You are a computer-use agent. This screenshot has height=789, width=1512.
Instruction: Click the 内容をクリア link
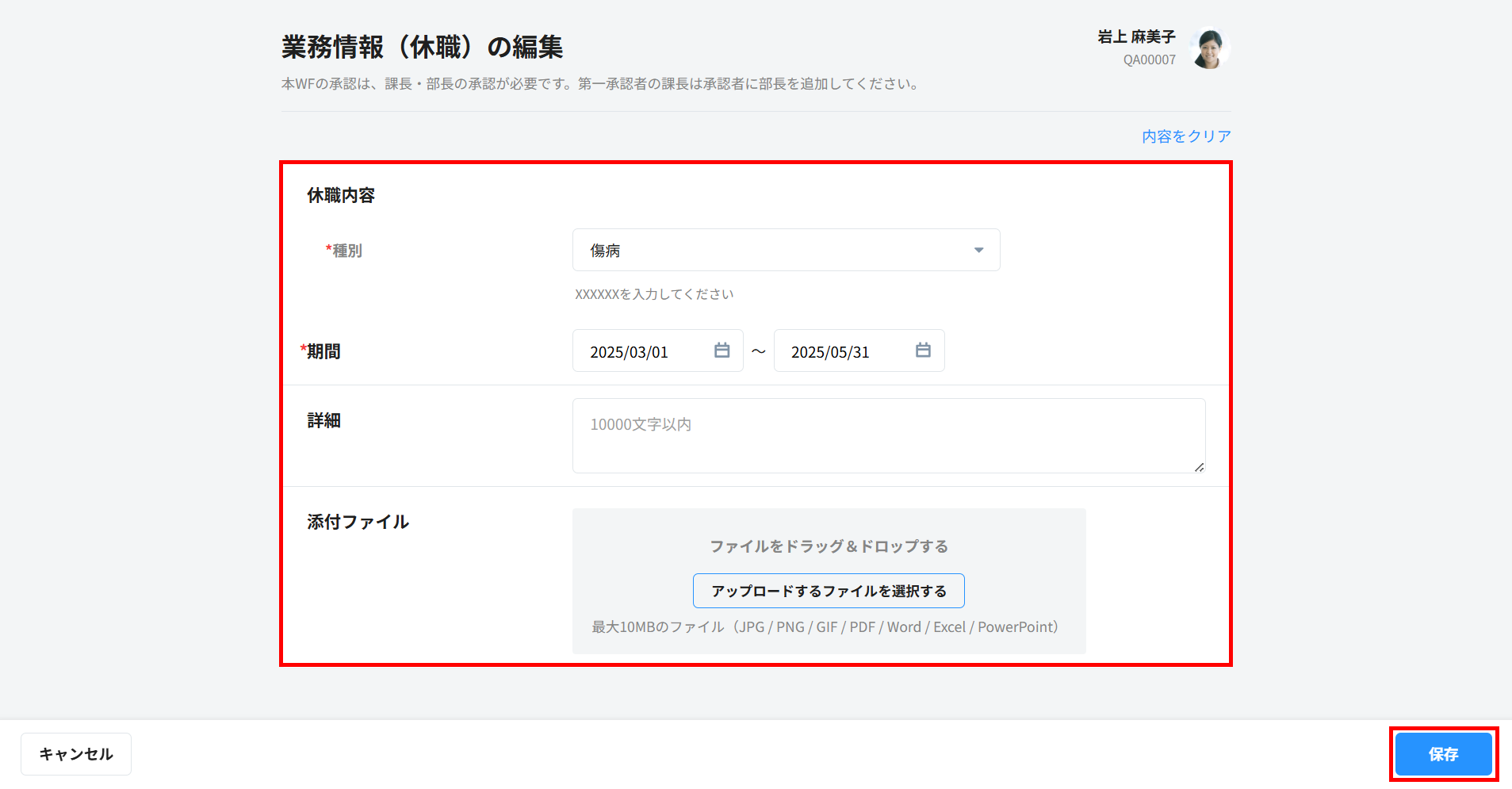[1186, 136]
